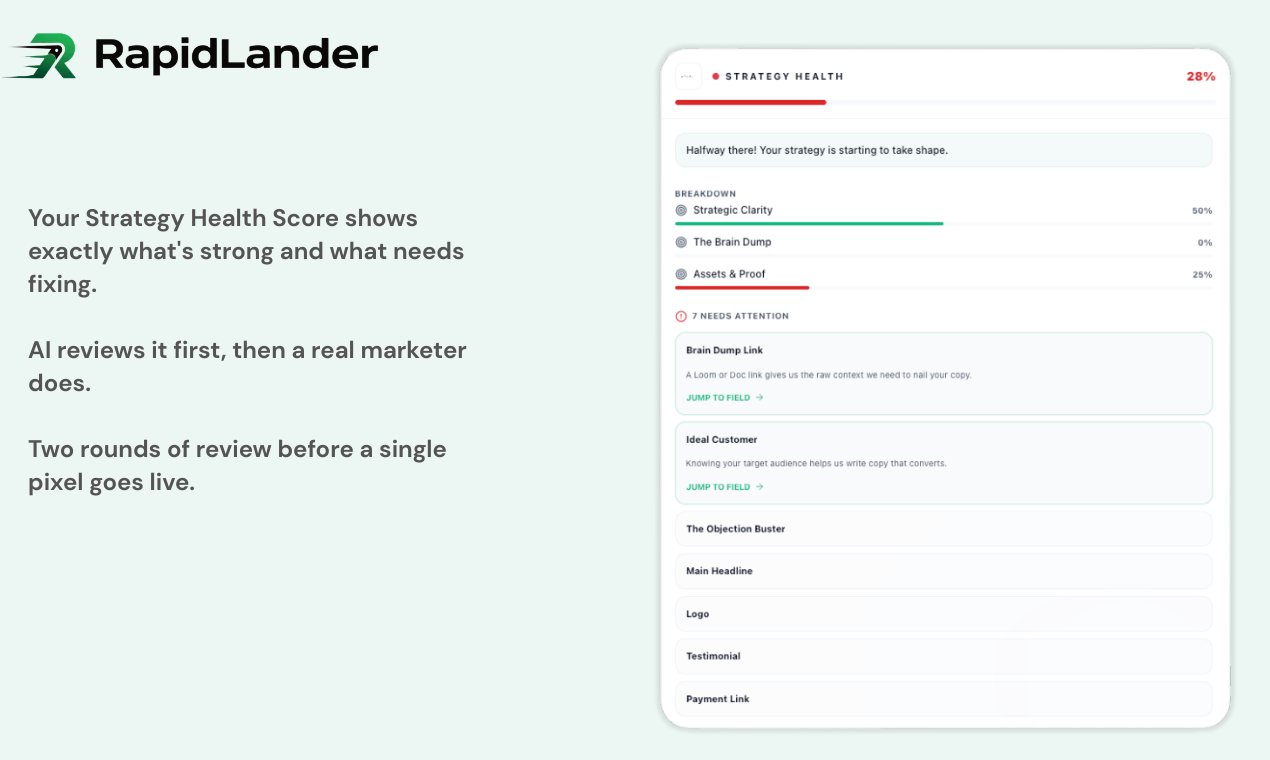This screenshot has width=1270, height=760.
Task: Click the halfway-there status message banner
Action: 943,150
